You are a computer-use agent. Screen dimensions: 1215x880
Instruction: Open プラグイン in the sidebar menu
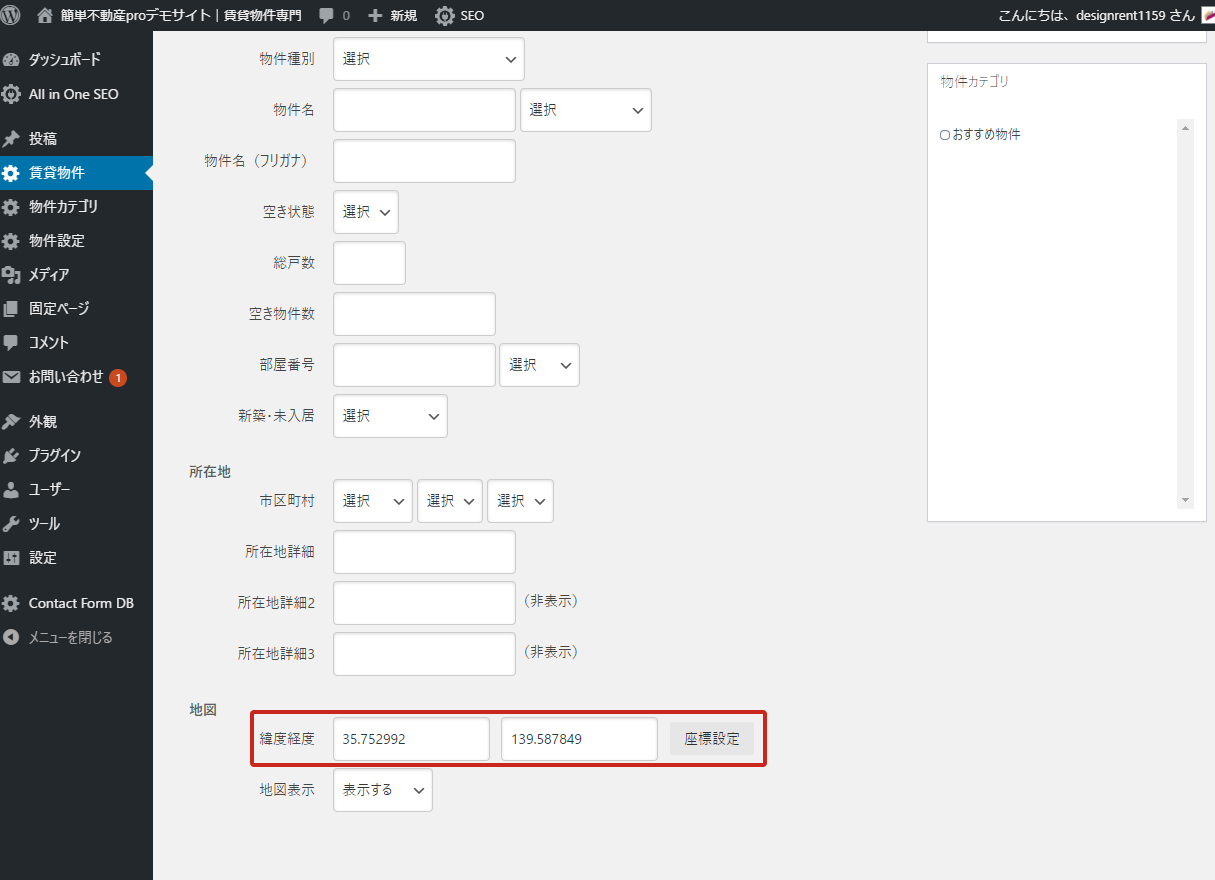click(x=54, y=456)
